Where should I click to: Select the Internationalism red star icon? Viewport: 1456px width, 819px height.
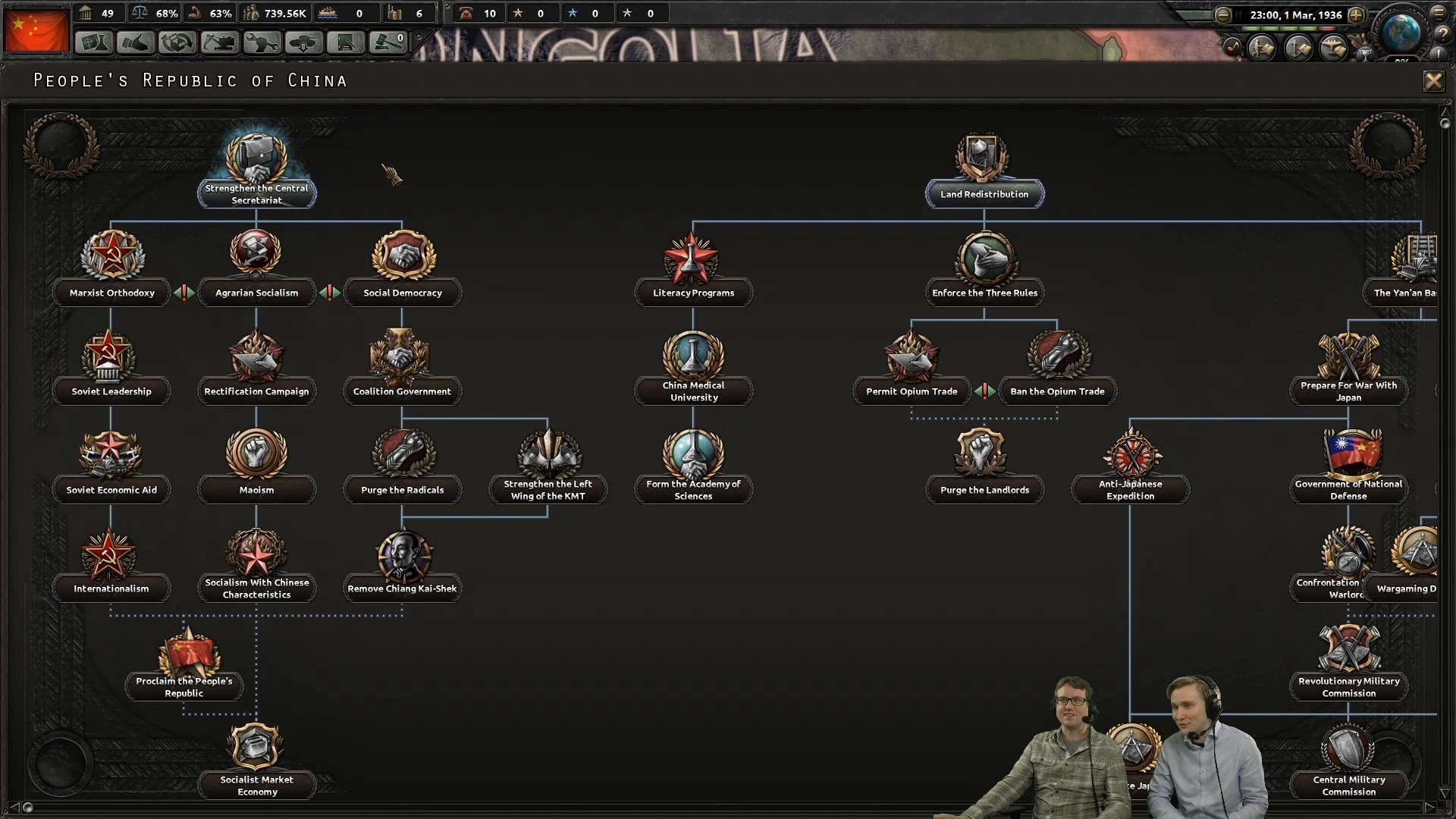tap(109, 554)
